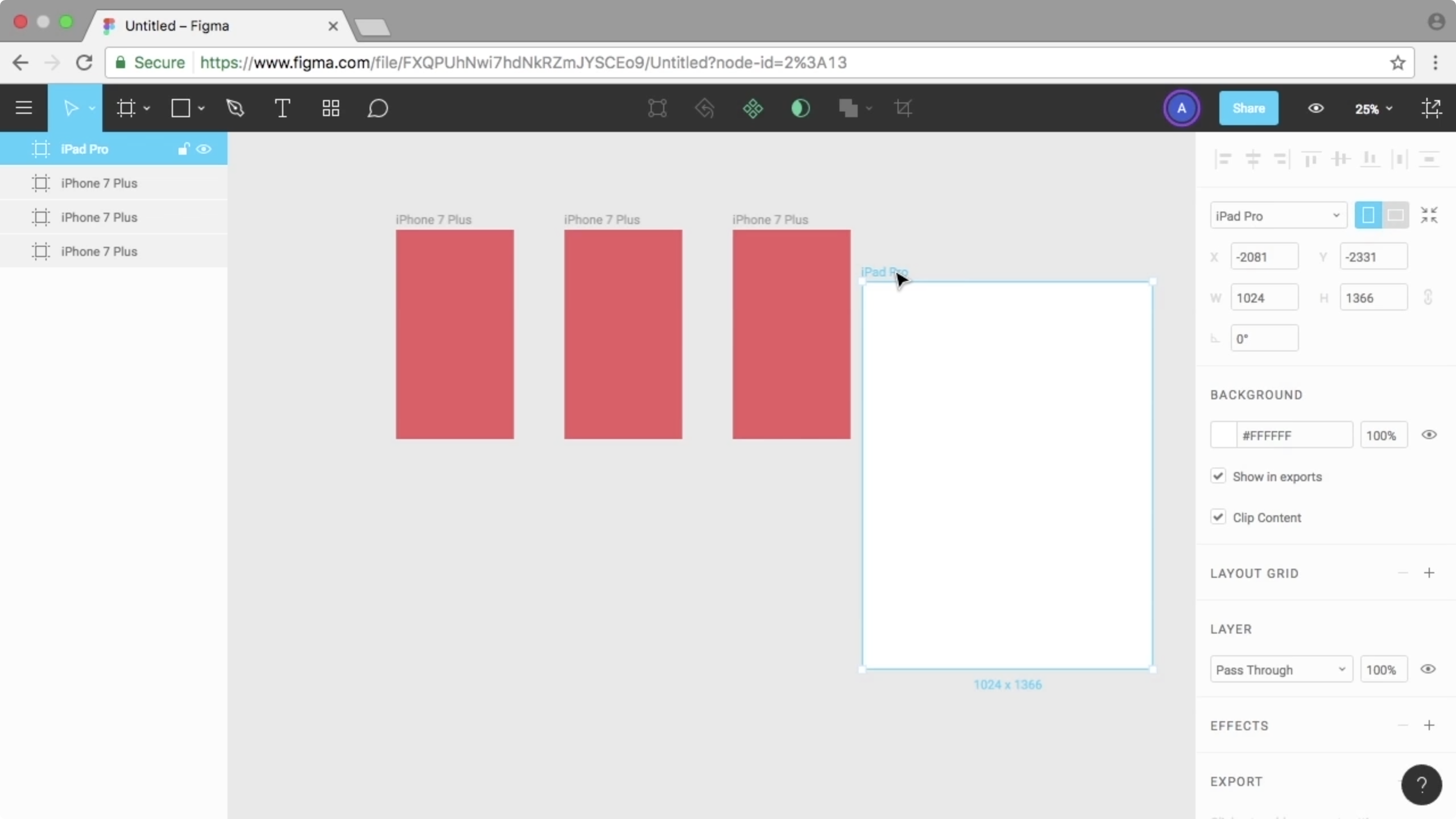Image resolution: width=1456 pixels, height=819 pixels.
Task: Click Align Vertical Centers icon
Action: (1341, 159)
